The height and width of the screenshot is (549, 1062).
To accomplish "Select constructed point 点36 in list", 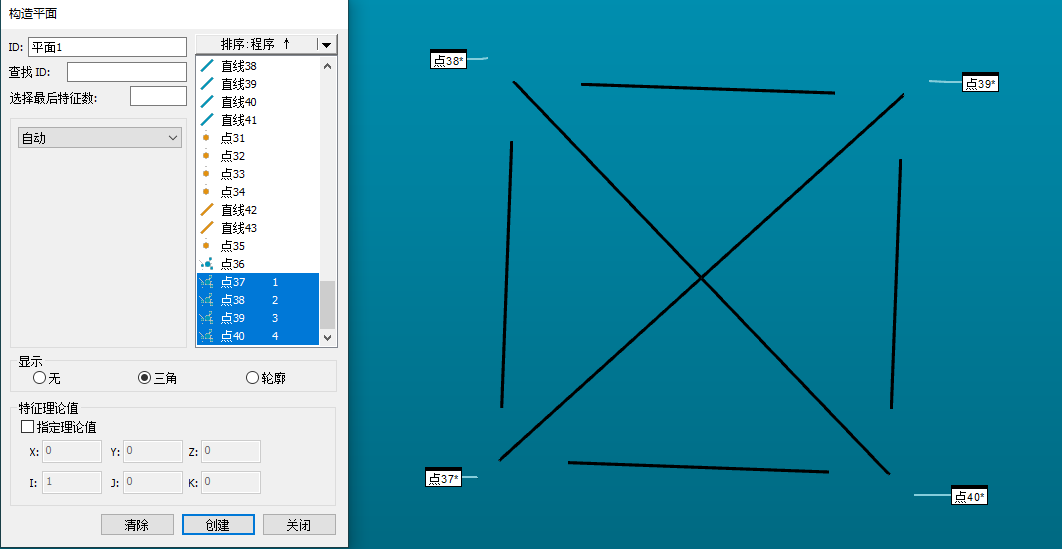I will [232, 264].
